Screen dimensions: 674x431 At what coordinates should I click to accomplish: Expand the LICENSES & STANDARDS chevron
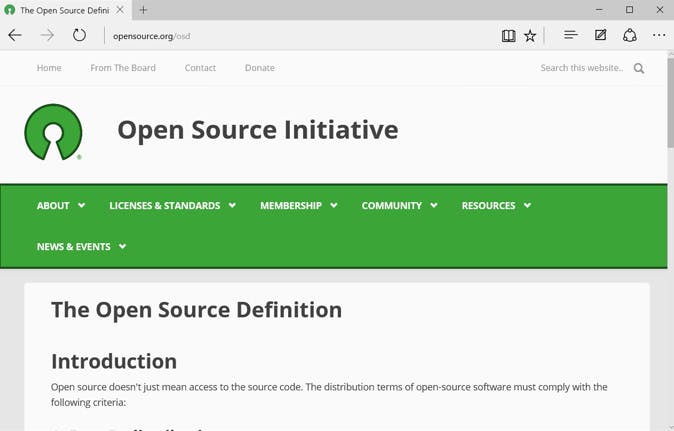tap(232, 205)
